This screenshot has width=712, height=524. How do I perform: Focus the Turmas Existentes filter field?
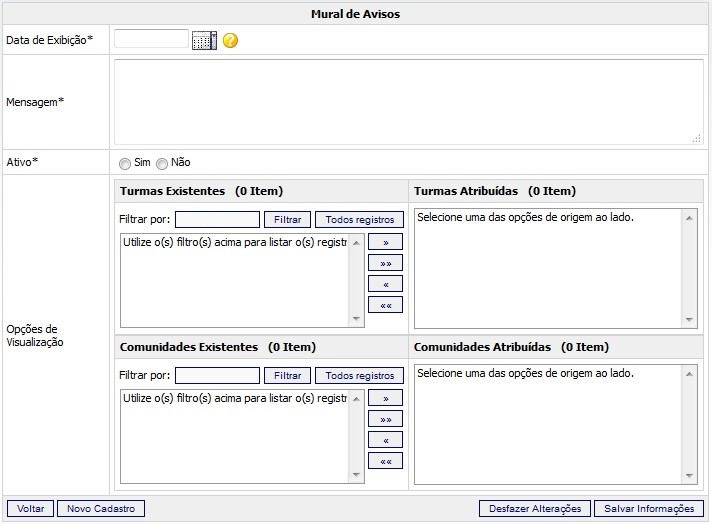(217, 220)
